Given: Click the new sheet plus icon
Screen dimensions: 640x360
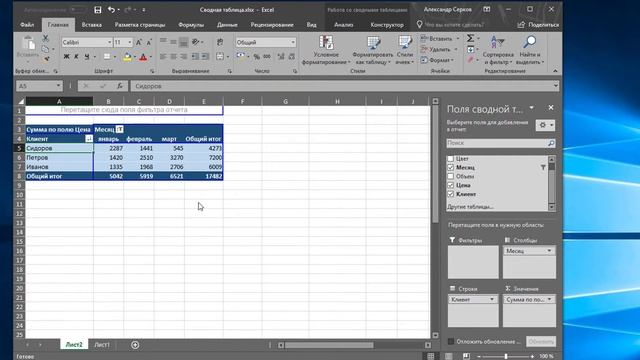Looking at the screenshot, I should point(135,345).
